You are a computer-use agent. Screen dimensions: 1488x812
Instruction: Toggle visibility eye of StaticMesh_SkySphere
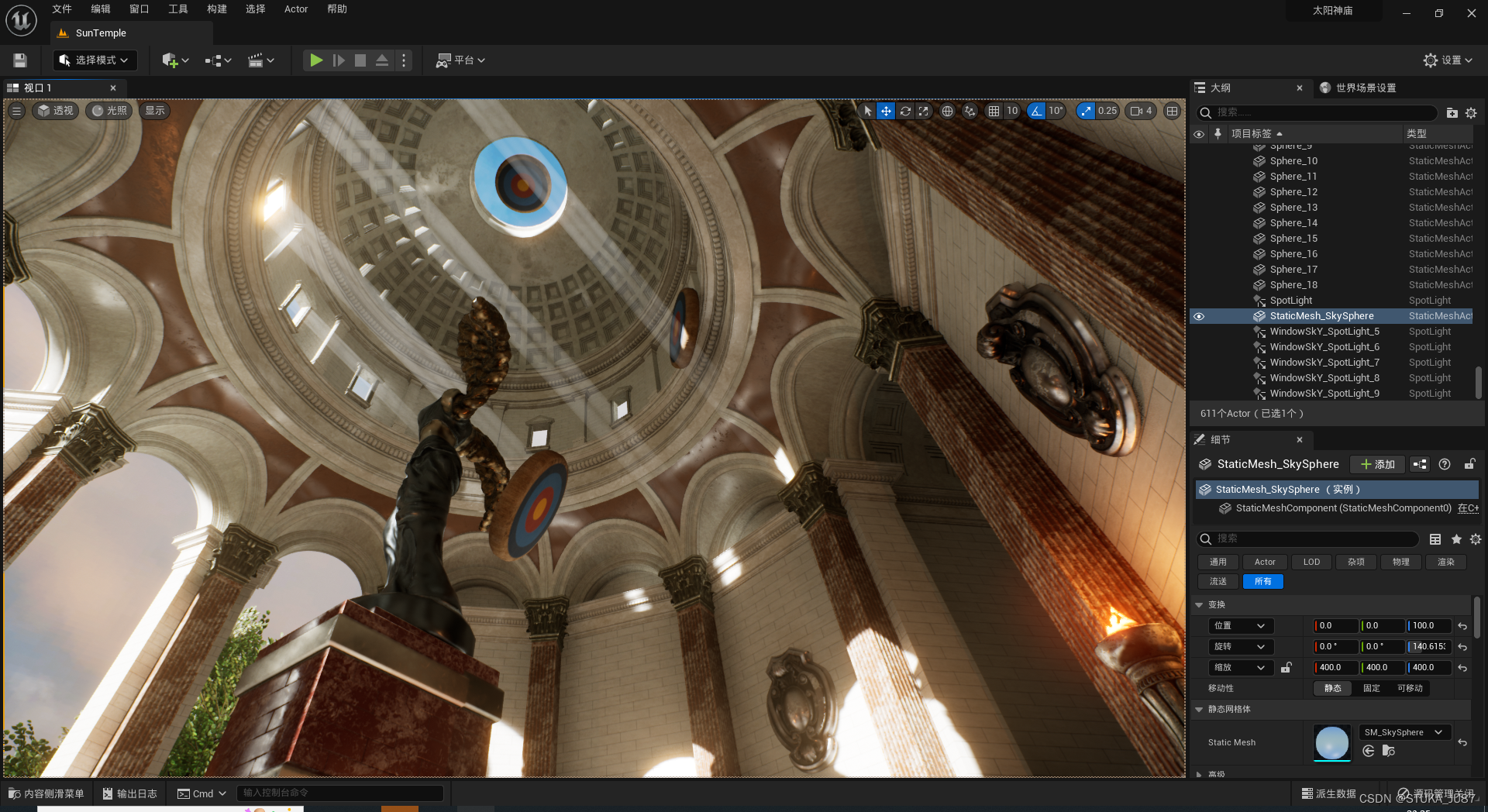[x=1199, y=316]
